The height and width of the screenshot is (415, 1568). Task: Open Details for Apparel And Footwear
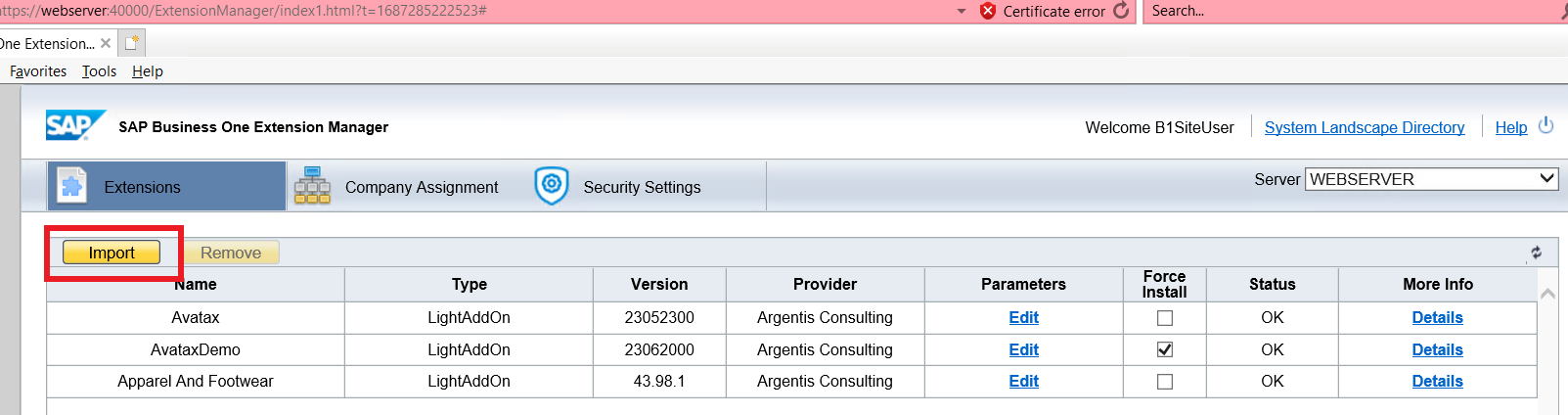pos(1437,381)
